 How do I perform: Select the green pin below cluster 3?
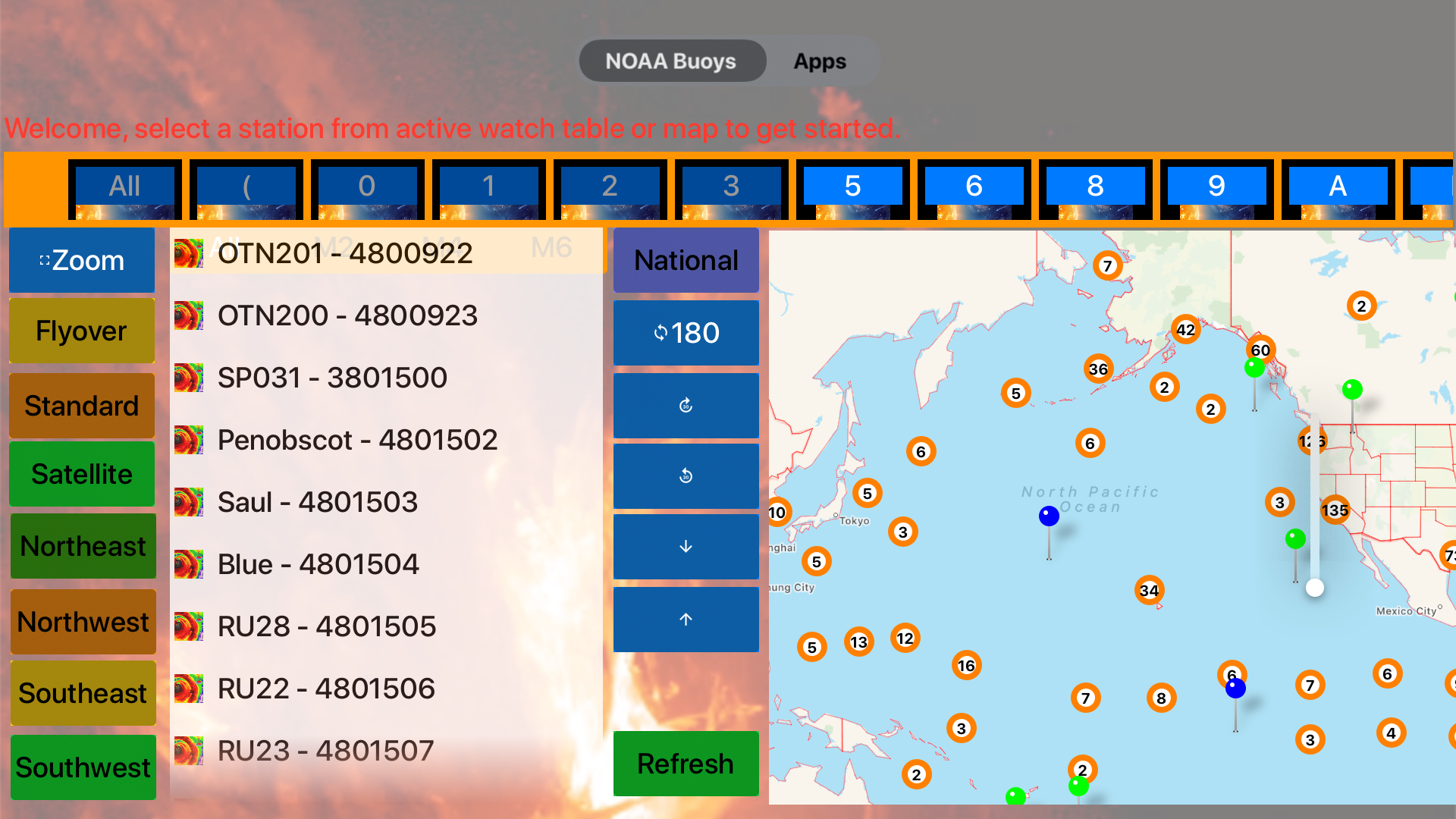[x=1295, y=539]
